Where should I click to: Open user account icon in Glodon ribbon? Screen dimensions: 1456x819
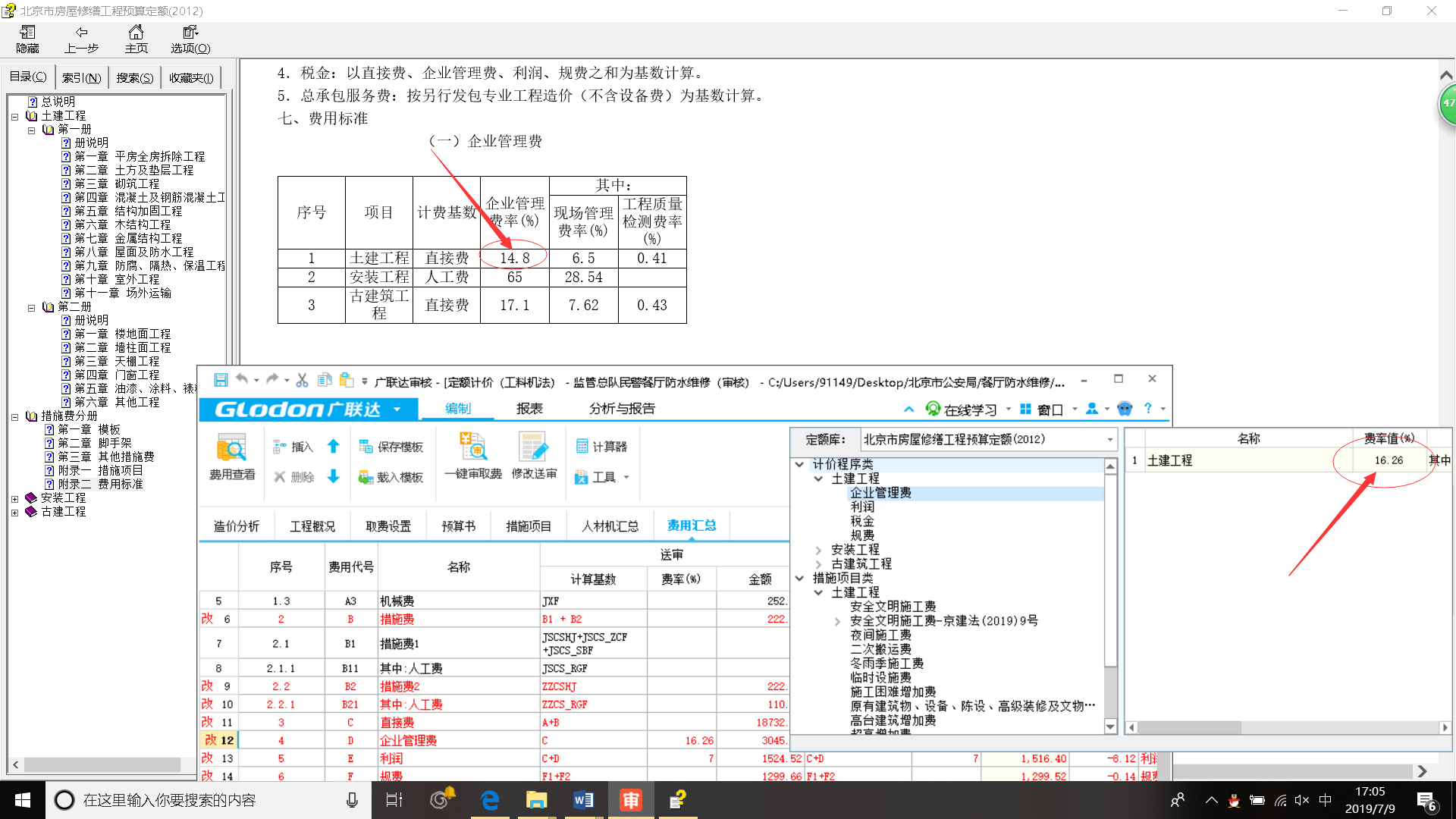[x=1092, y=409]
